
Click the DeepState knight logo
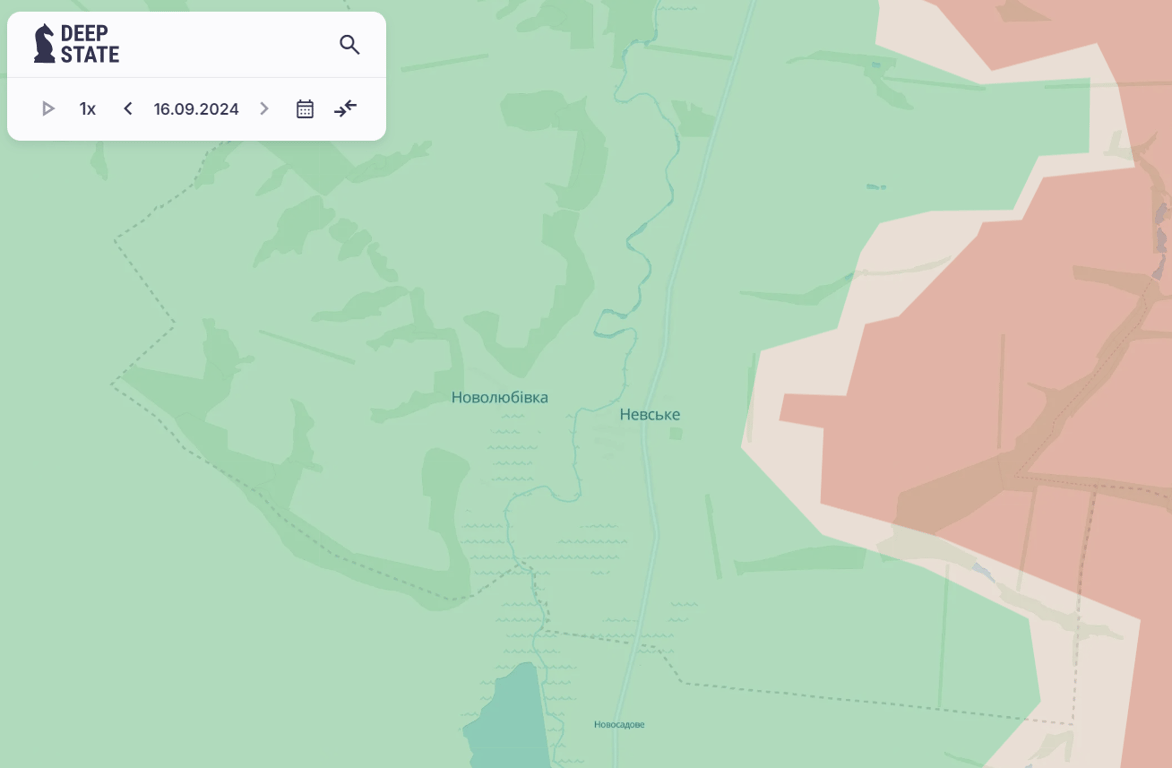45,44
